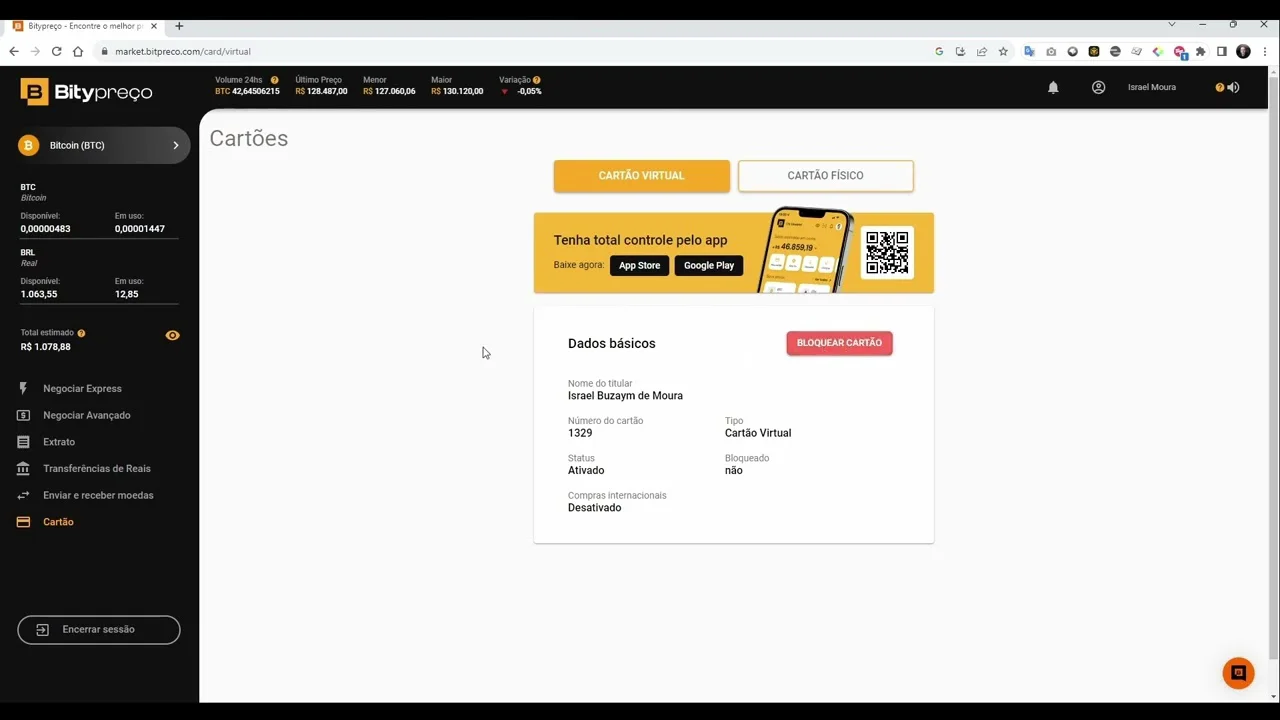Toggle the sound speaker icon
The height and width of the screenshot is (720, 1280).
point(1233,88)
